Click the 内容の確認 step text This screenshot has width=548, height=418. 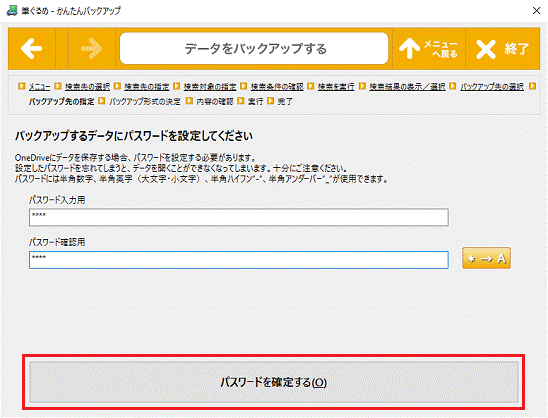click(215, 101)
